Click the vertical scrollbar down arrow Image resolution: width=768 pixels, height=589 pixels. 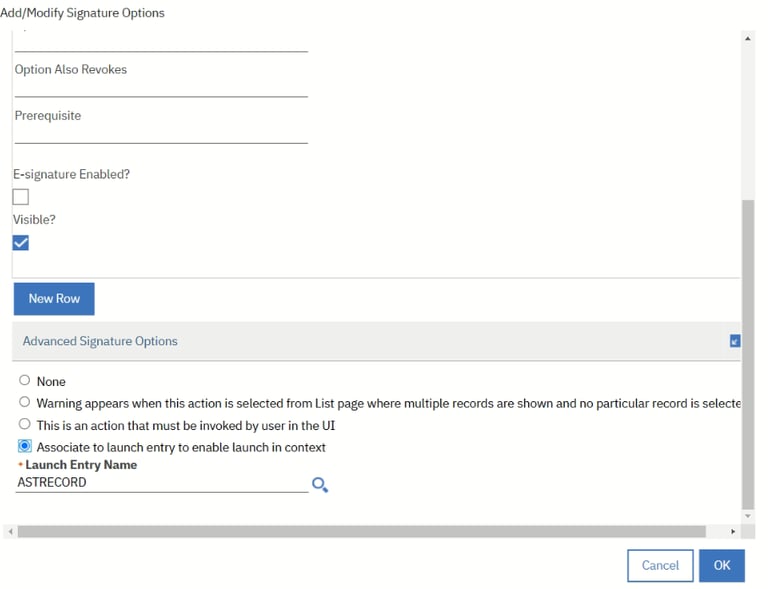point(747,516)
